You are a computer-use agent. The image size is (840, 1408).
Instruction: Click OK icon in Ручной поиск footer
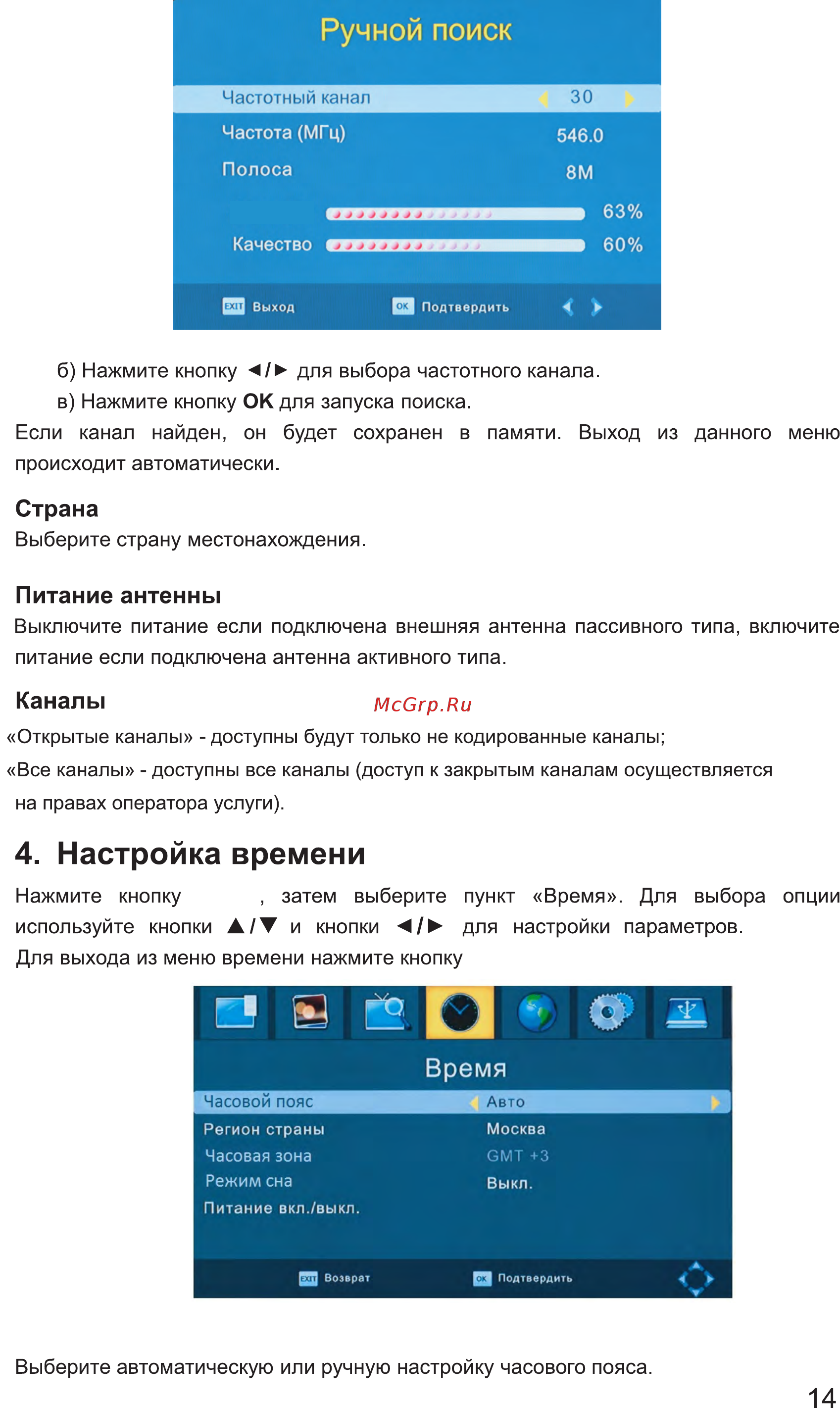[402, 306]
